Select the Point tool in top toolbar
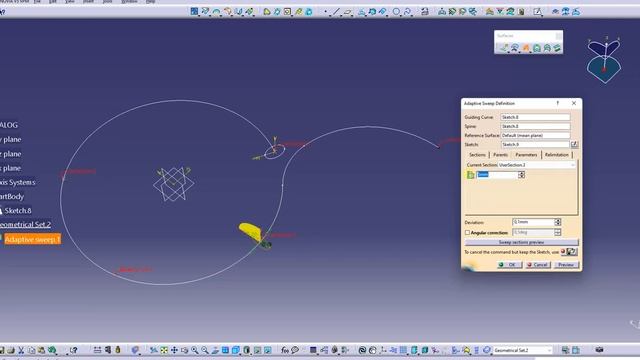640x360 pixels. coord(325,11)
